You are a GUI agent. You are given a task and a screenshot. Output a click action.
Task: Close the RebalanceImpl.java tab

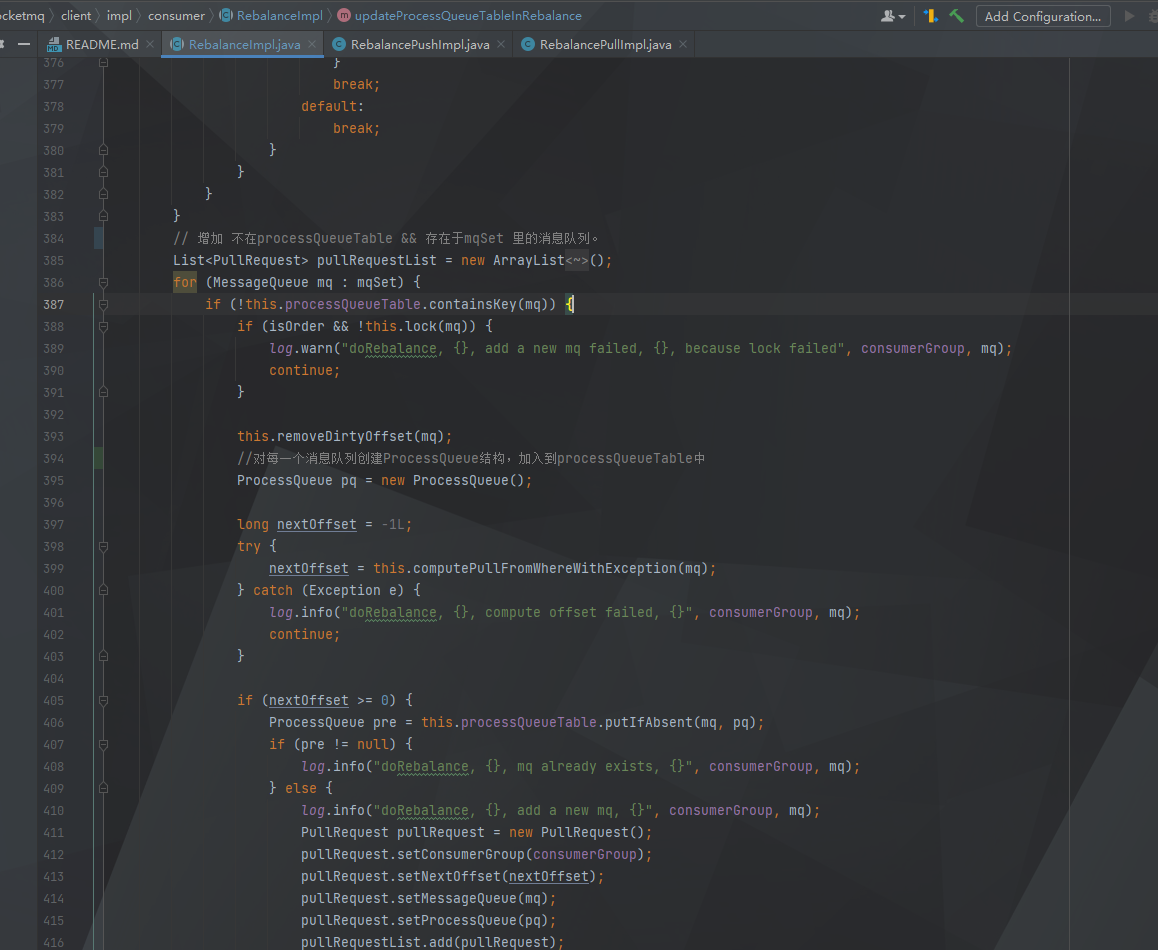[x=312, y=44]
